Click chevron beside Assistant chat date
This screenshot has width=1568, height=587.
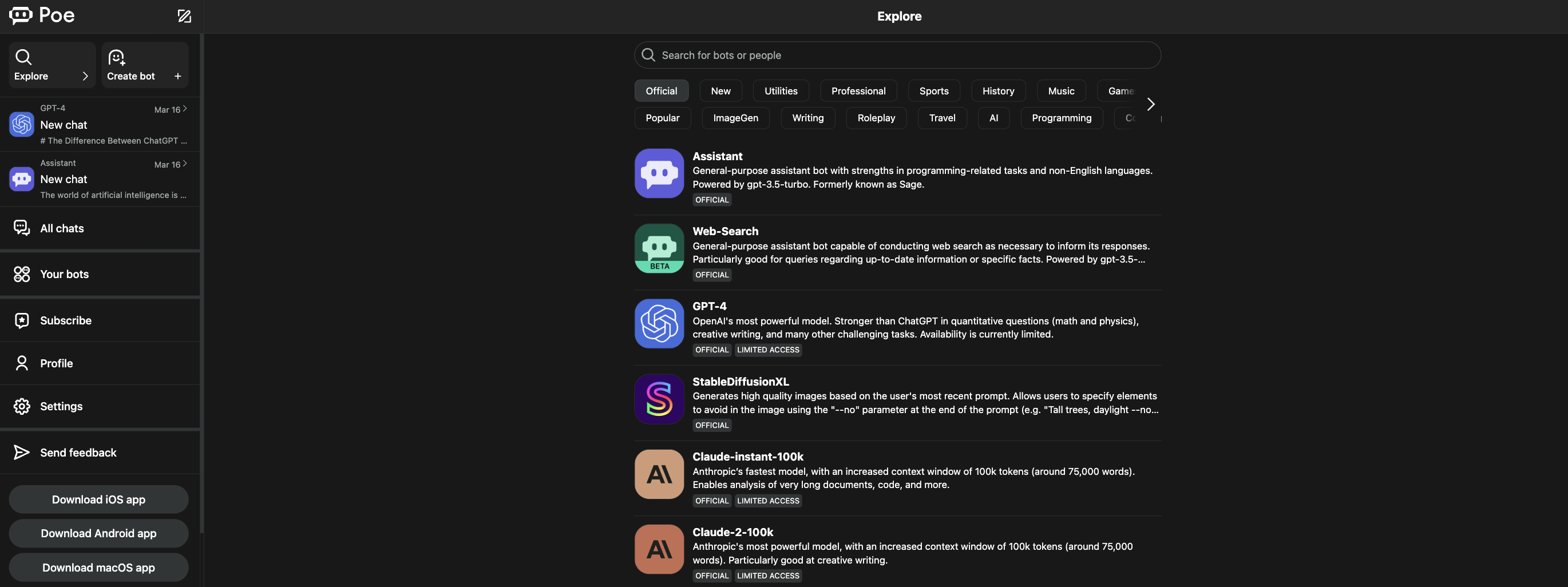pos(185,163)
